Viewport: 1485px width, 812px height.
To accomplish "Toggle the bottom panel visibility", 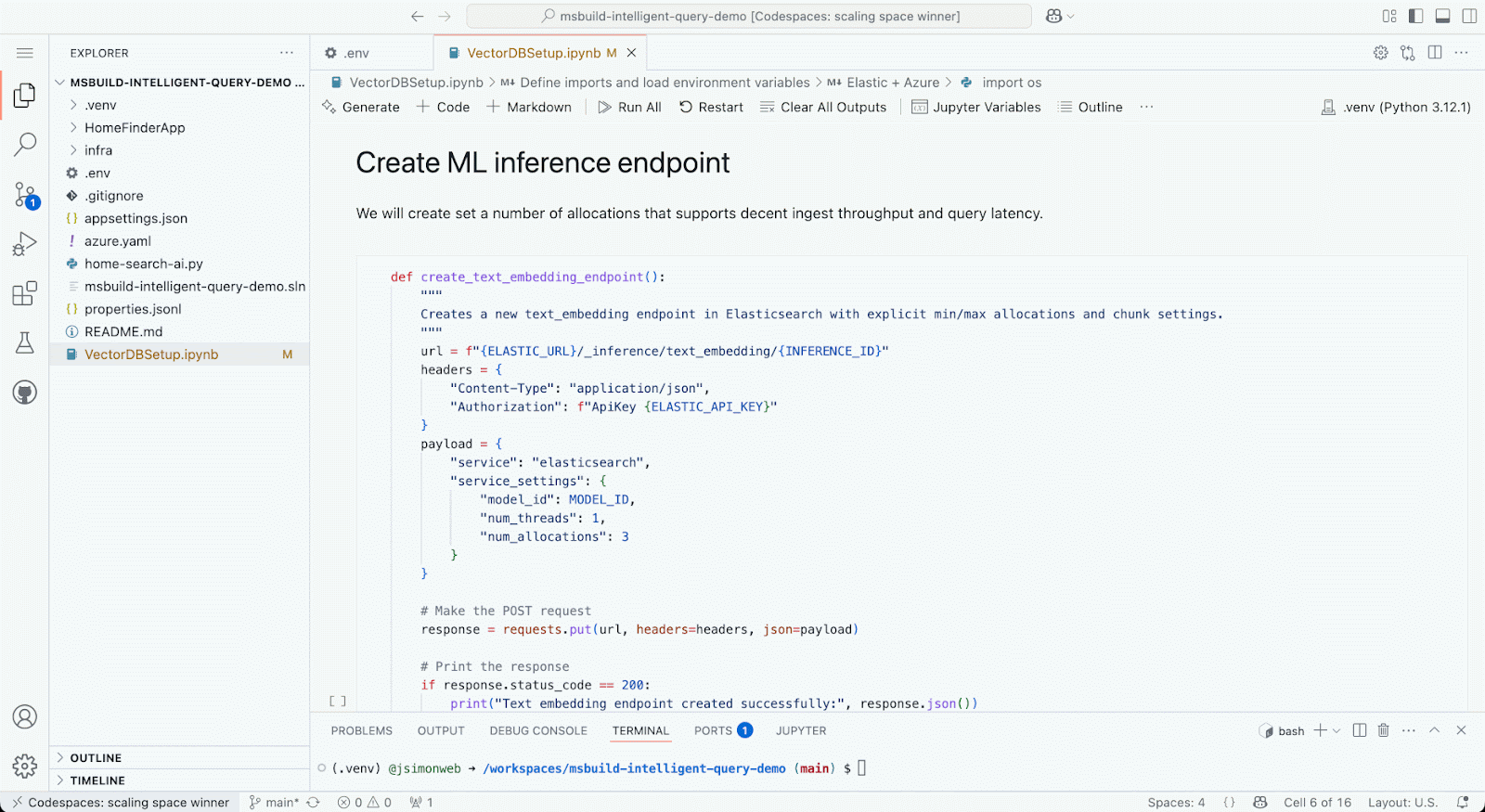I will [1442, 16].
